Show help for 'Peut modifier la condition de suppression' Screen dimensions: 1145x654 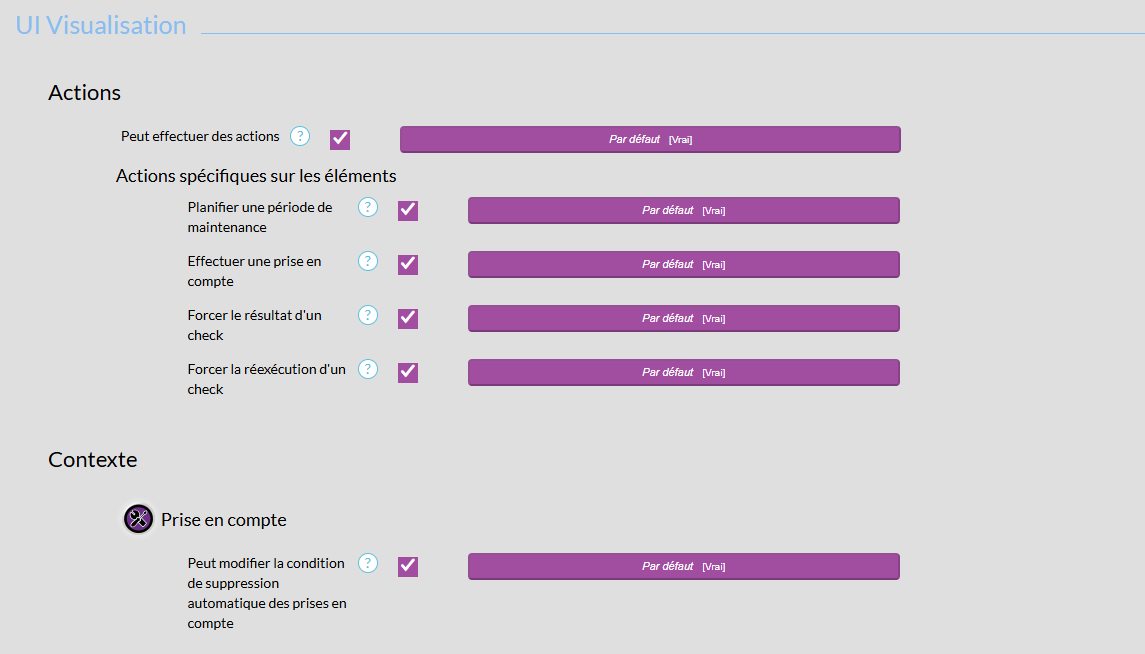[x=368, y=563]
